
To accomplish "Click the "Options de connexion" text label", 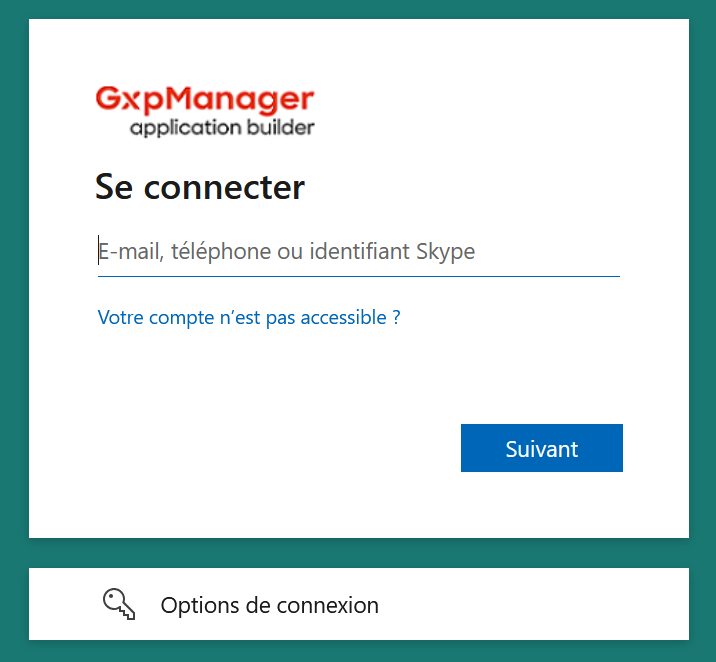I will click(x=269, y=605).
